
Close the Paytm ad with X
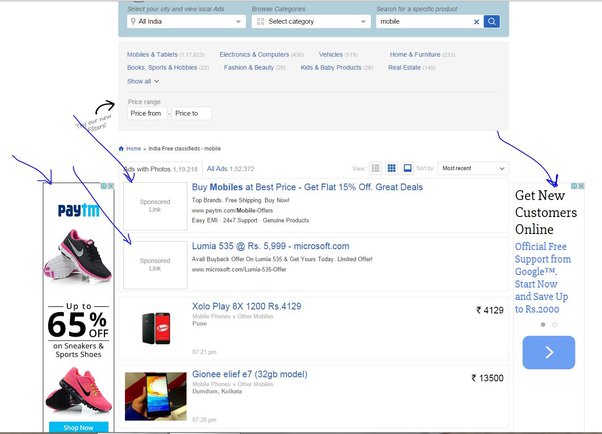[x=111, y=186]
